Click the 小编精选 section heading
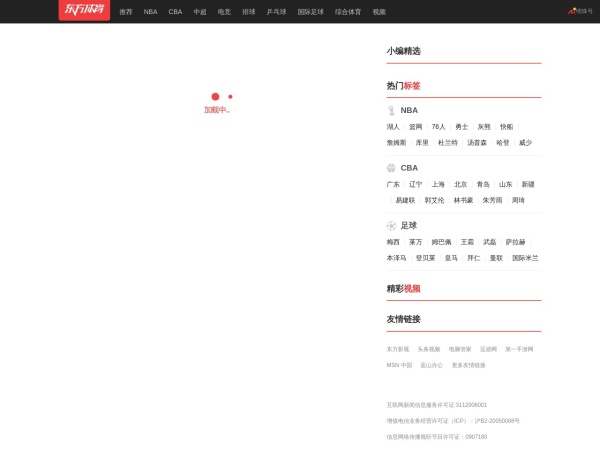Image resolution: width=600 pixels, height=450 pixels. (x=404, y=51)
